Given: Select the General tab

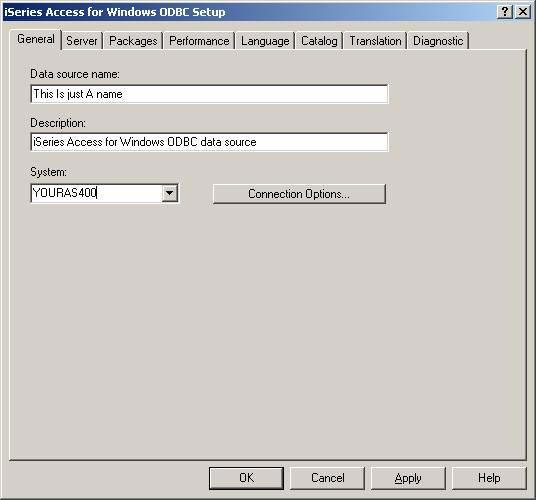Looking at the screenshot, I should pyautogui.click(x=36, y=39).
